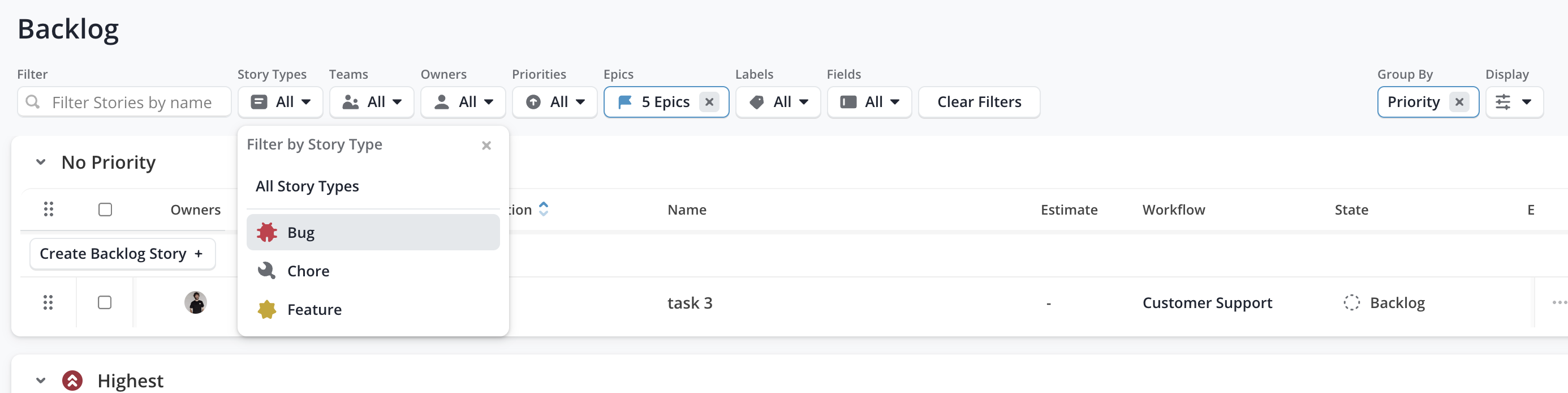Open the Fields filter dropdown
Viewport: 1568px width, 393px height.
tap(869, 102)
